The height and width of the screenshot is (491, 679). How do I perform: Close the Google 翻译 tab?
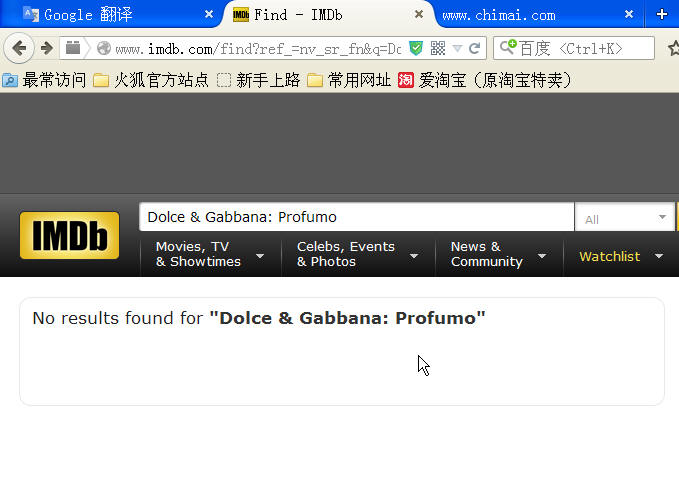(x=209, y=14)
